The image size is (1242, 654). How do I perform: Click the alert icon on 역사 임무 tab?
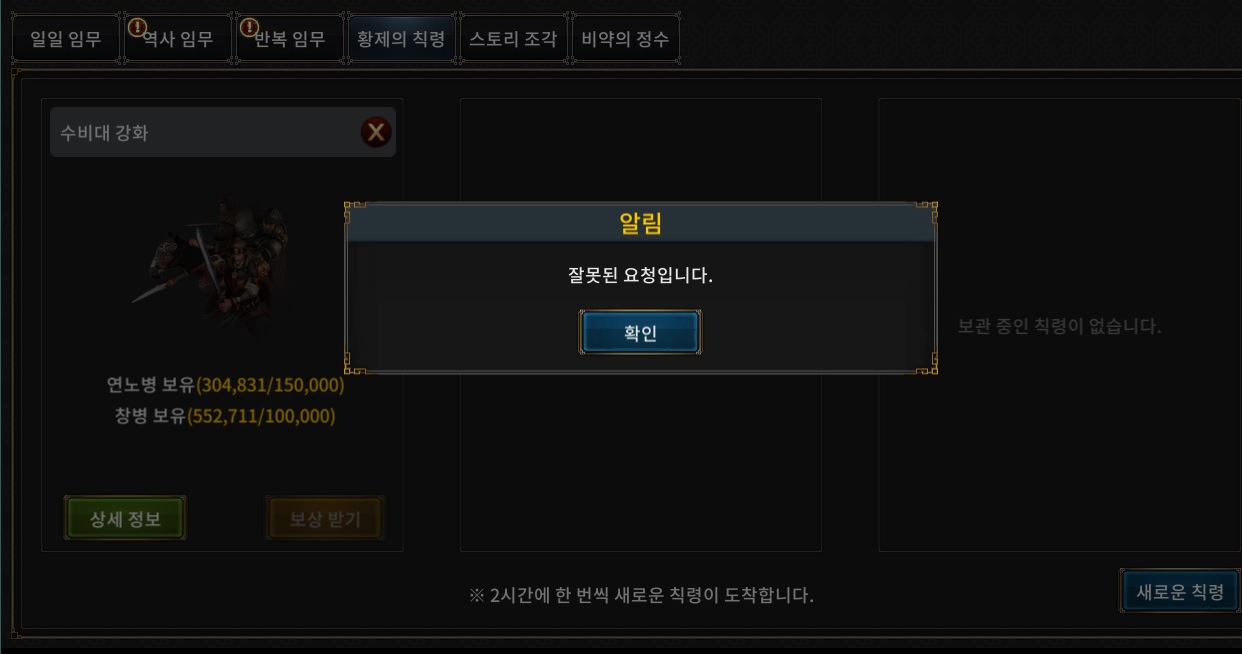[138, 26]
